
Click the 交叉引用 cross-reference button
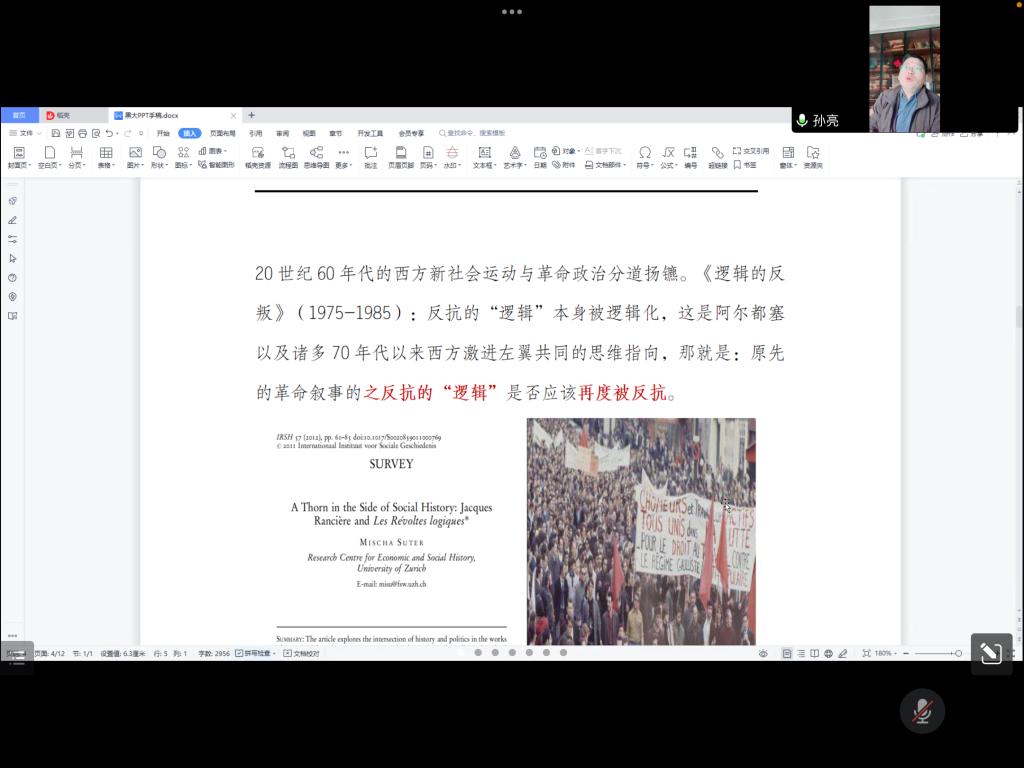click(751, 151)
